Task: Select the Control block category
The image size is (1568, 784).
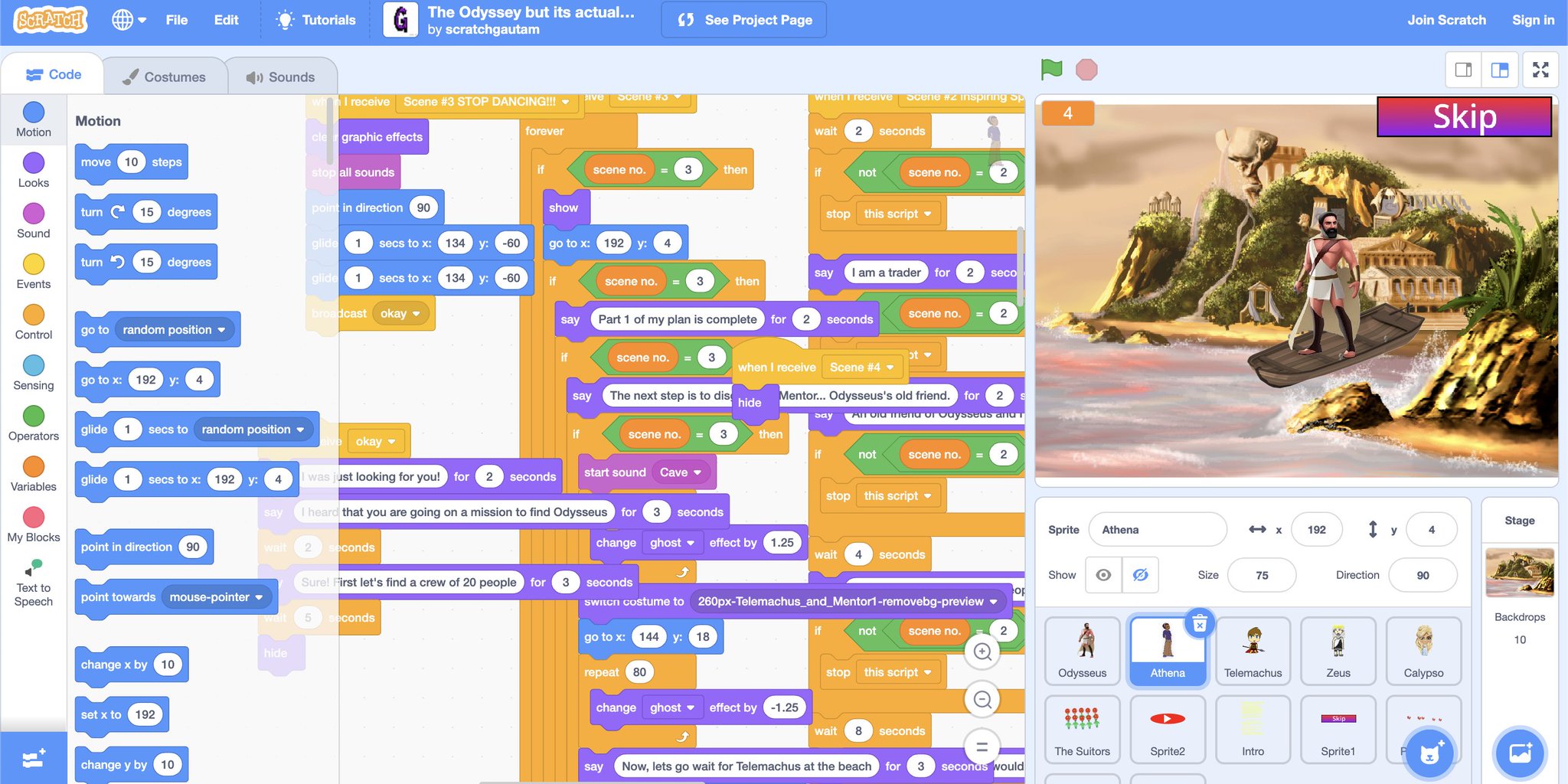Action: click(x=34, y=322)
